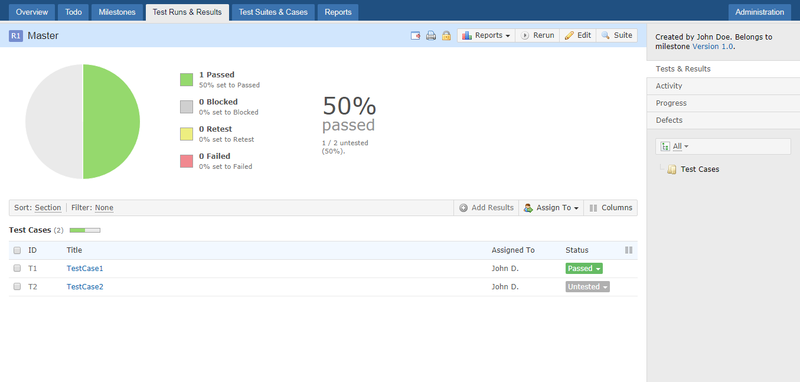
Task: Open Progress in the sidebar
Action: click(x=723, y=103)
